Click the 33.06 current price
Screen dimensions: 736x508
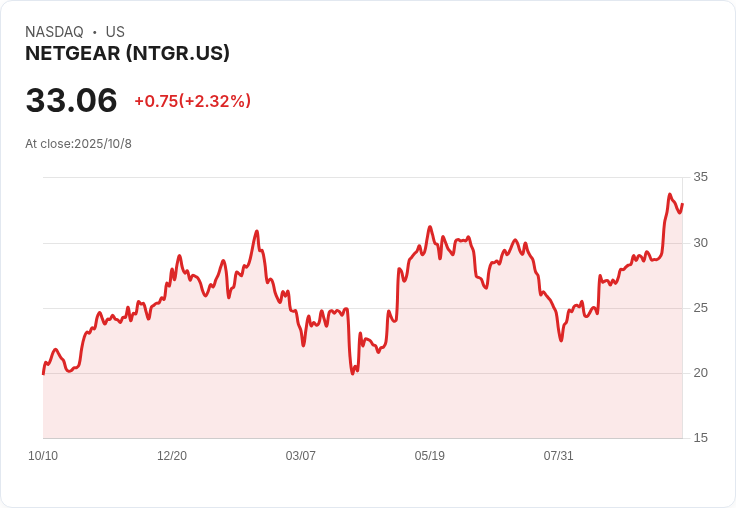pyautogui.click(x=71, y=100)
